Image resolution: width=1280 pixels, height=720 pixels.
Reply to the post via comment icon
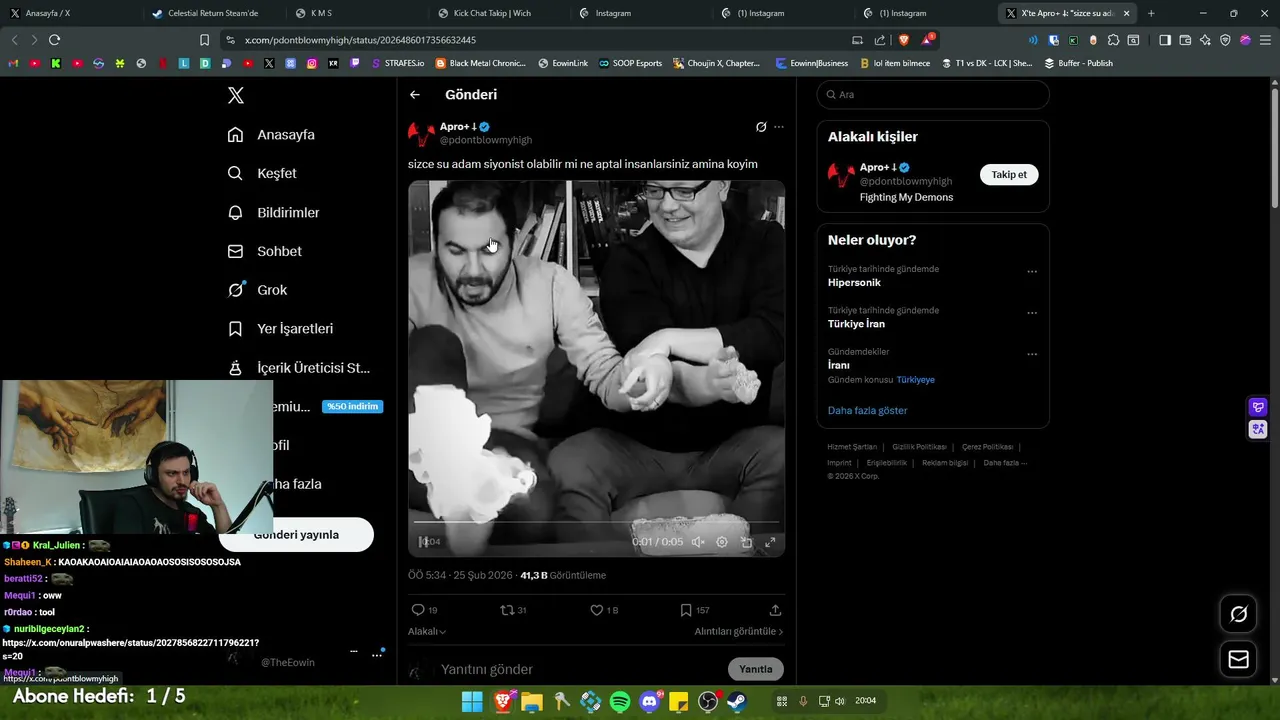418,610
